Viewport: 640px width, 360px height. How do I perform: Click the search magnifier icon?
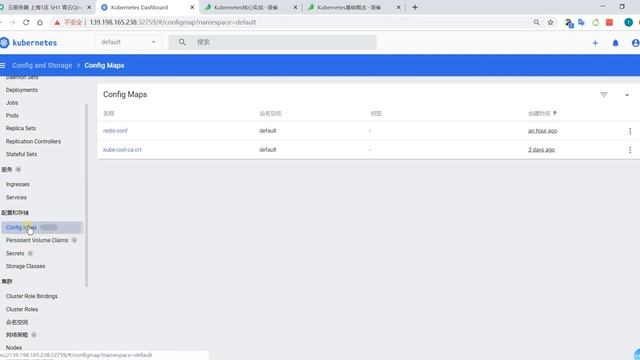pyautogui.click(x=182, y=42)
